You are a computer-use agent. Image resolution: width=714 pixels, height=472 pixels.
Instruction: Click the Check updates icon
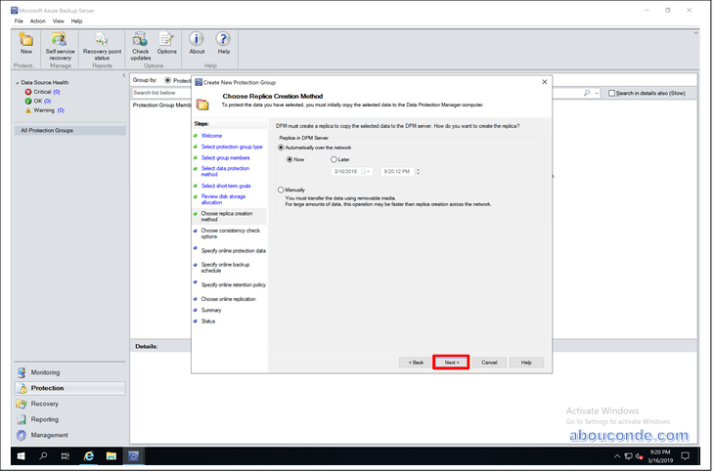click(140, 43)
